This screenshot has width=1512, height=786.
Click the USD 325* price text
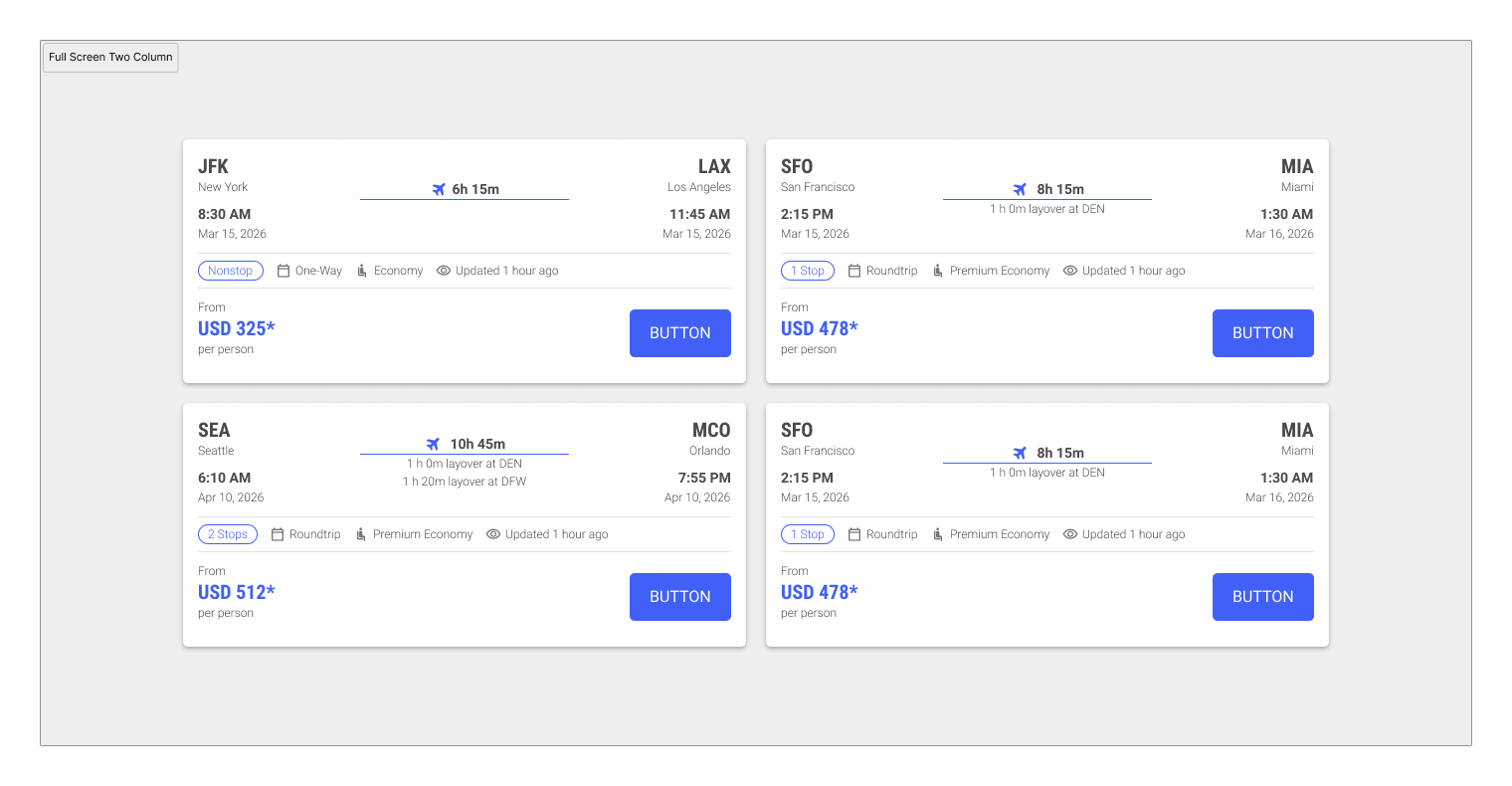pos(237,328)
